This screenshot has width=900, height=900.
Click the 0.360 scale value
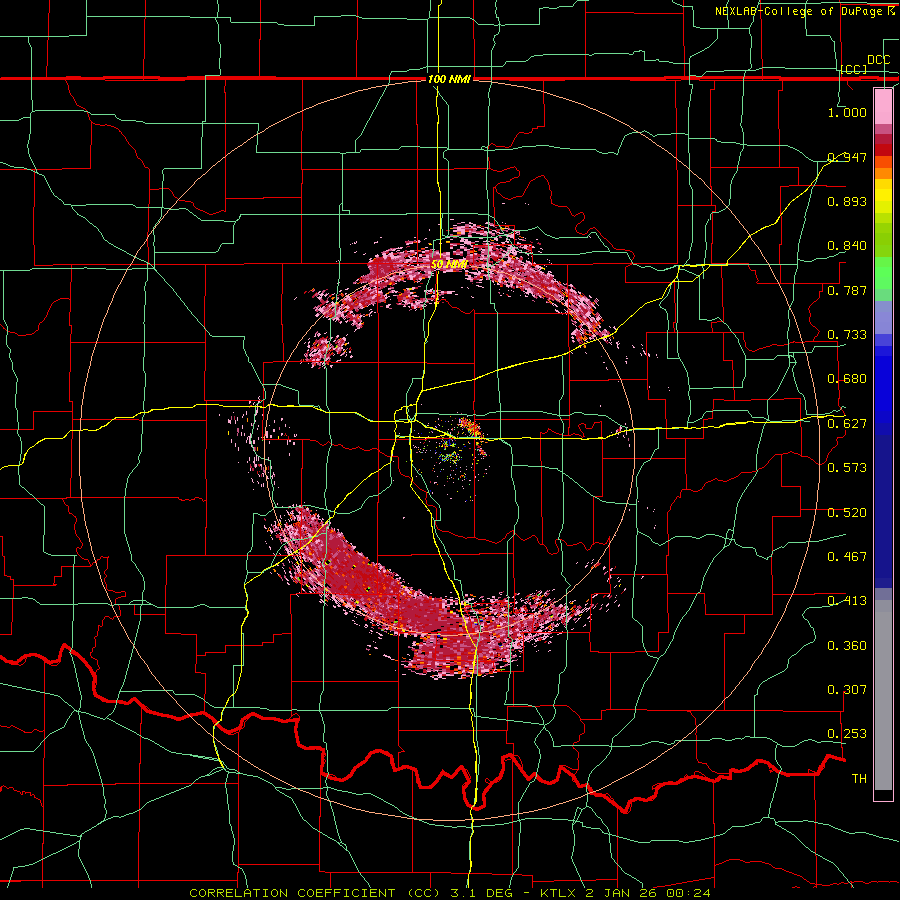(847, 646)
